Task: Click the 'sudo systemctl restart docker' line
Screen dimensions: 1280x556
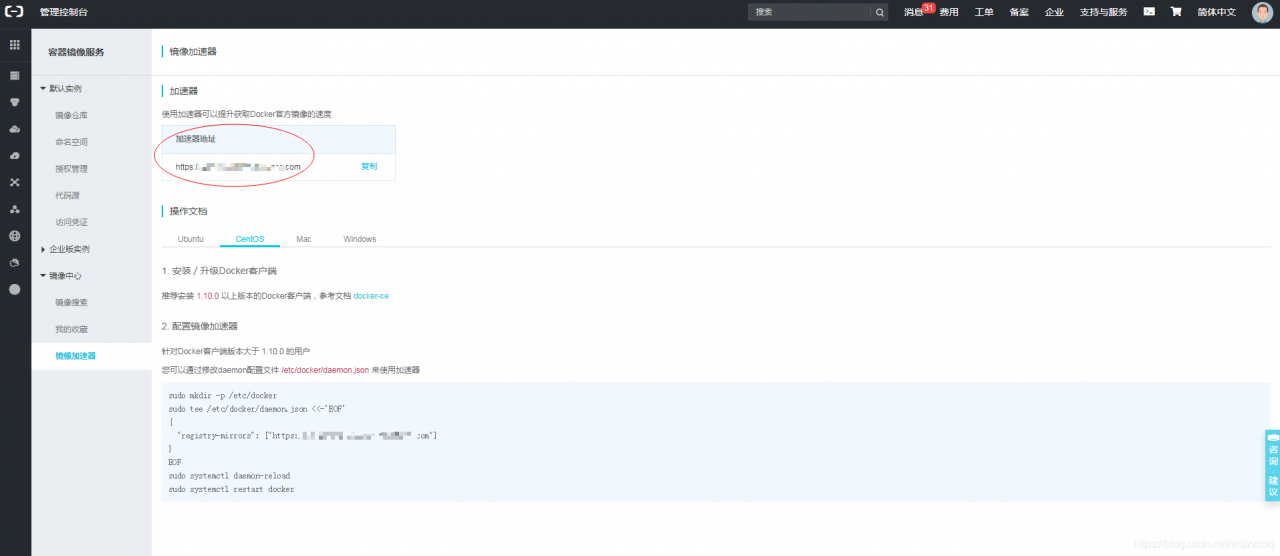Action: pos(232,490)
